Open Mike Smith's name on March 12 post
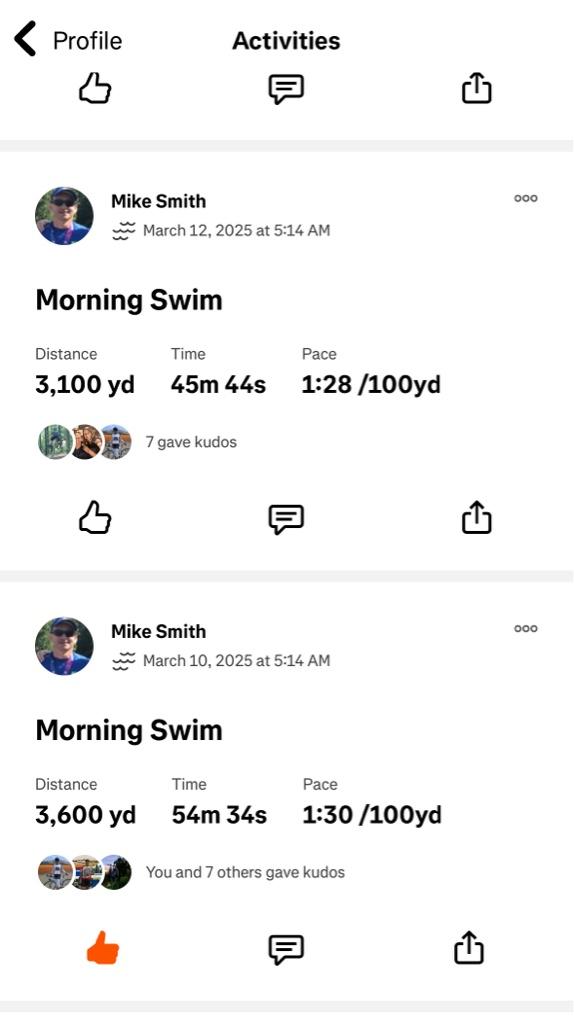574x1024 pixels. [159, 201]
